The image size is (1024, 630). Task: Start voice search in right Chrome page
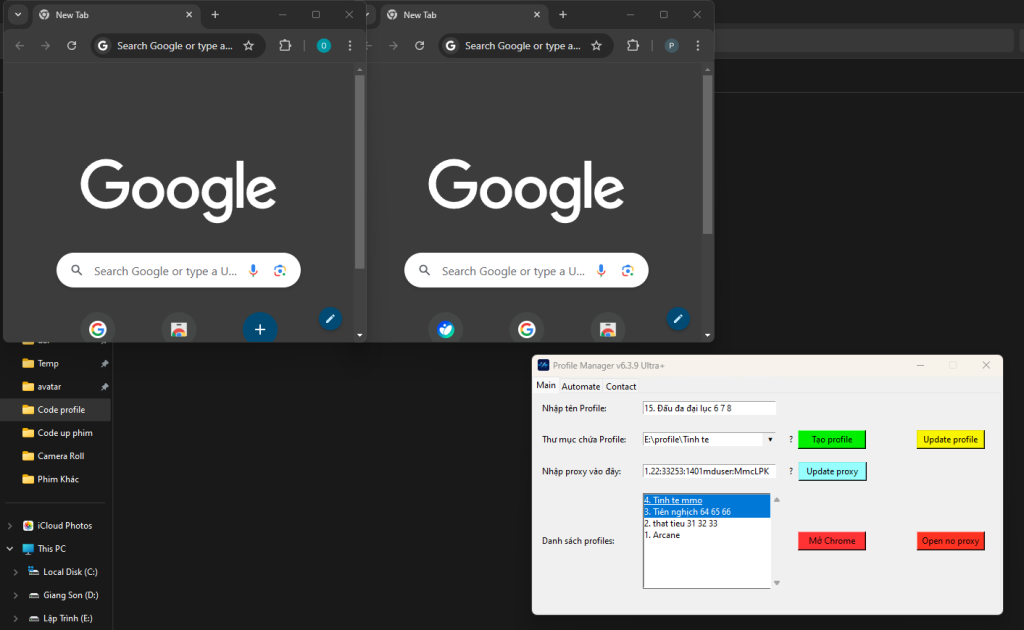[601, 270]
